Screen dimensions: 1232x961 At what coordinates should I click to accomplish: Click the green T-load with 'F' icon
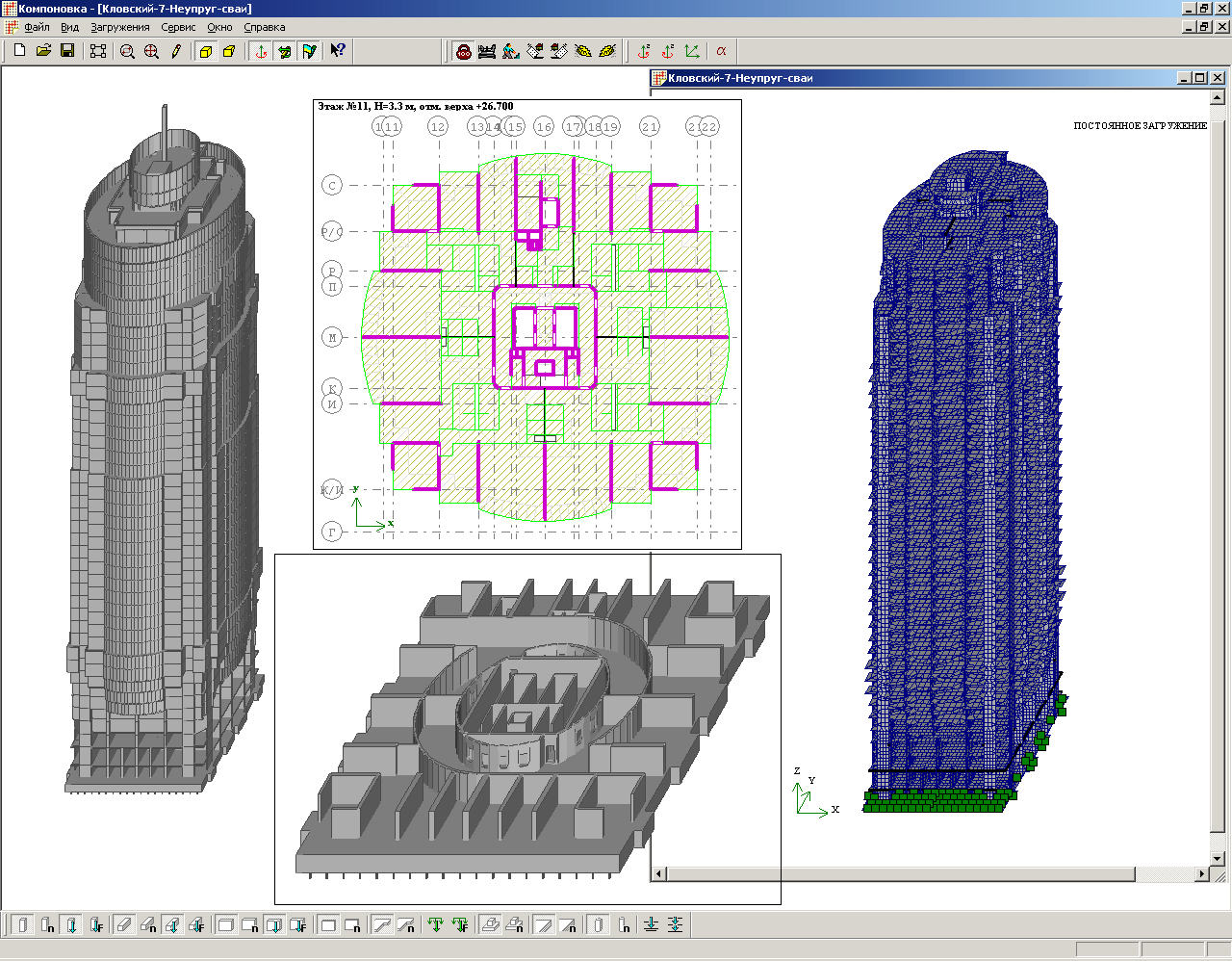pyautogui.click(x=460, y=925)
